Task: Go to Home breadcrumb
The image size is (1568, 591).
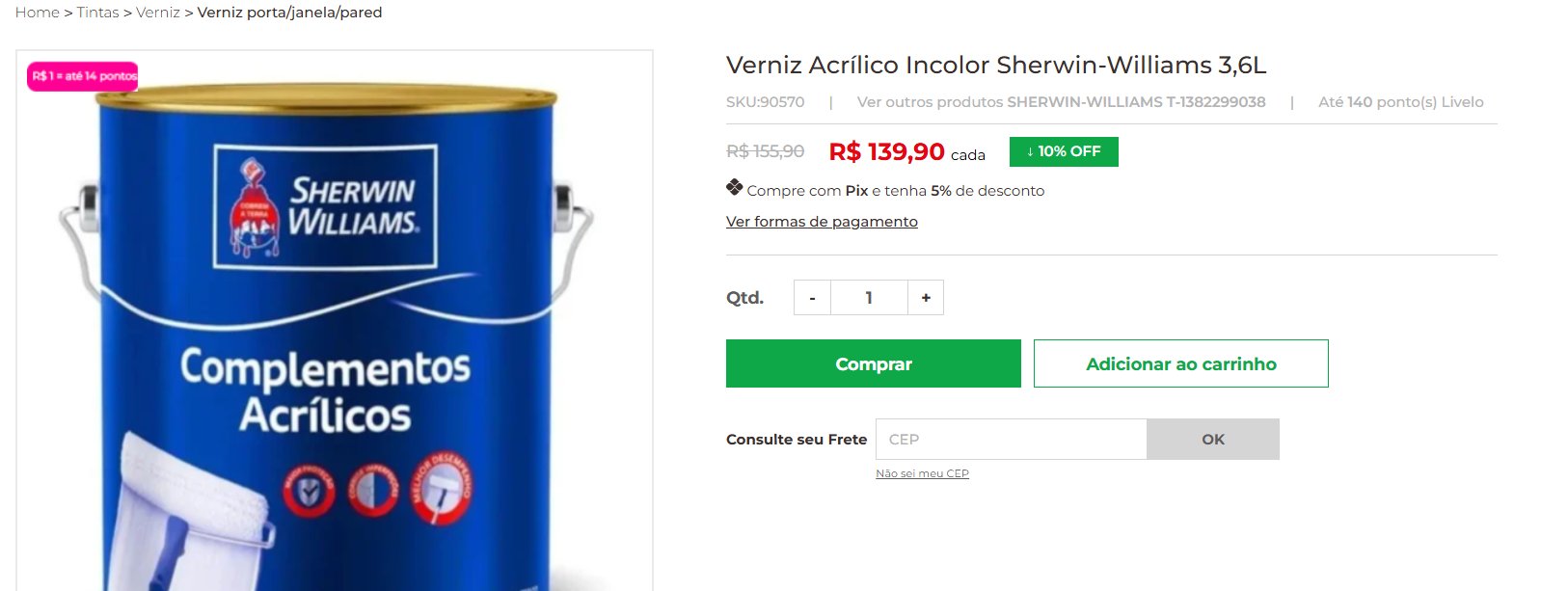Action: (38, 13)
